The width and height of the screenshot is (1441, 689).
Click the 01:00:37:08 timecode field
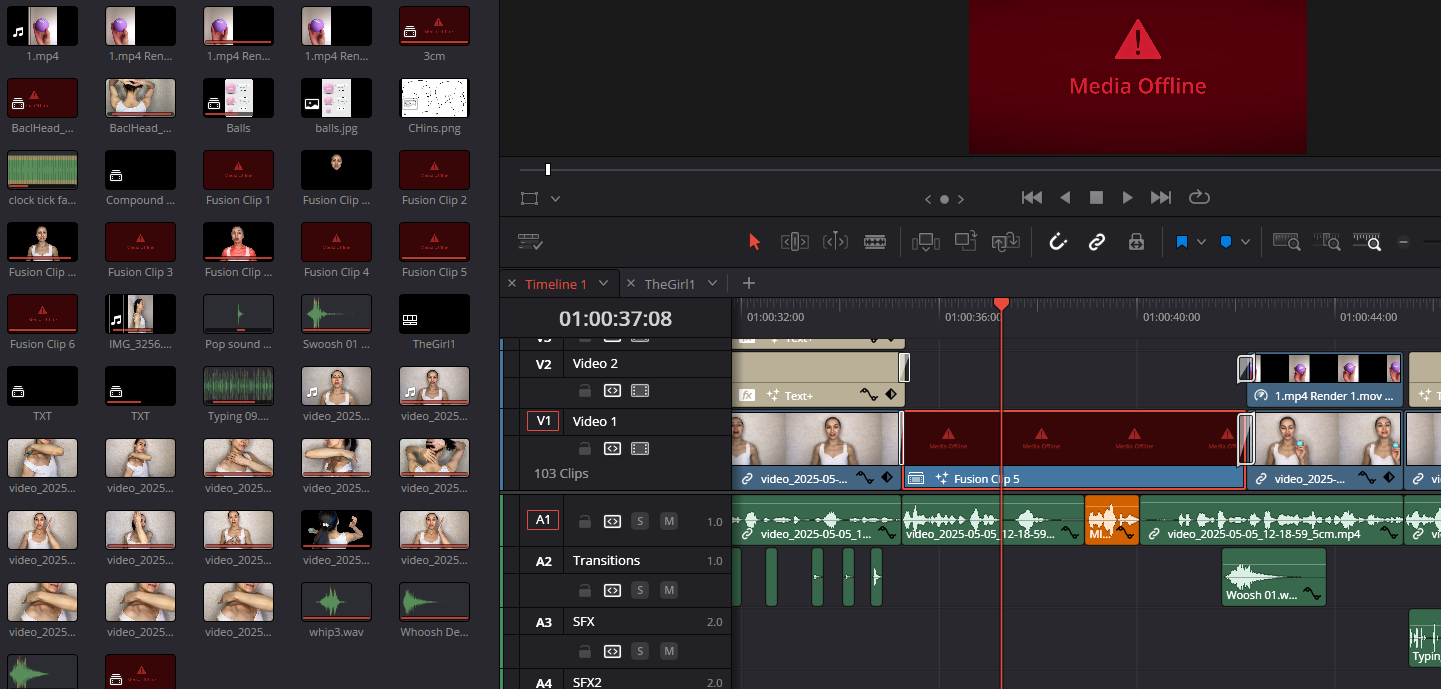tap(615, 319)
